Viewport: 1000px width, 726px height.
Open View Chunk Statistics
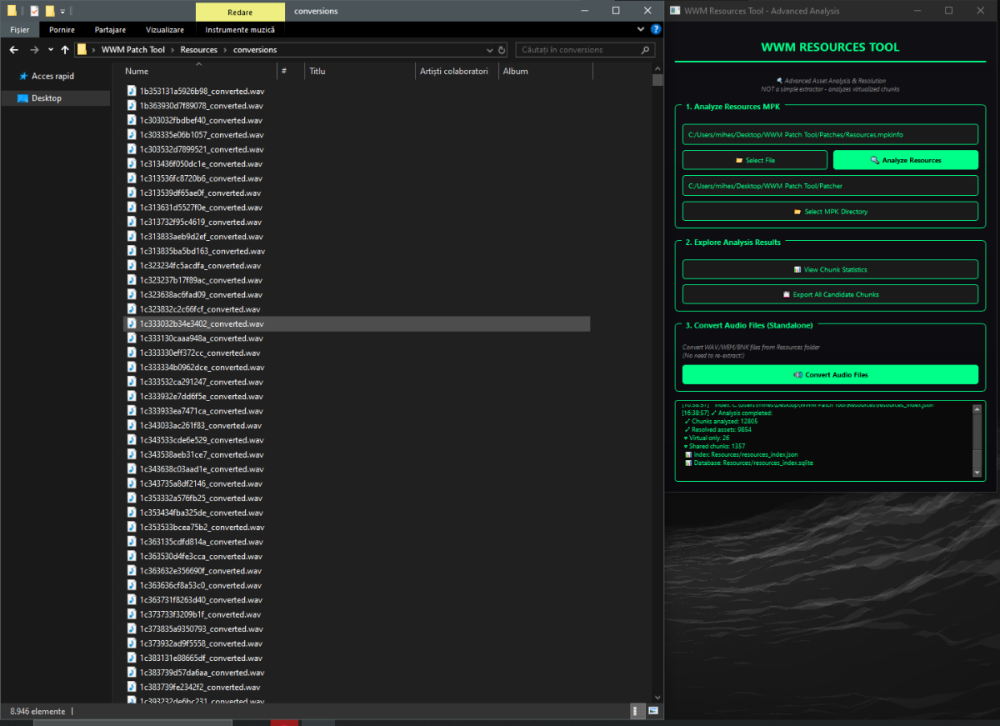[830, 269]
